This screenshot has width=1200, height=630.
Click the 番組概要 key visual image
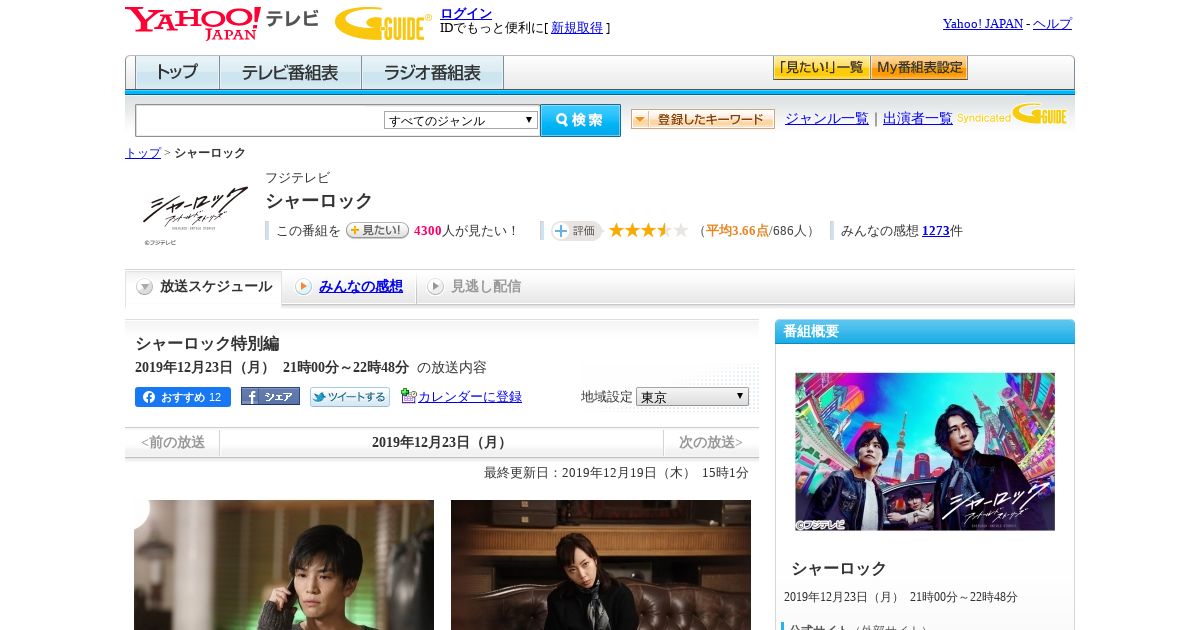[x=925, y=451]
